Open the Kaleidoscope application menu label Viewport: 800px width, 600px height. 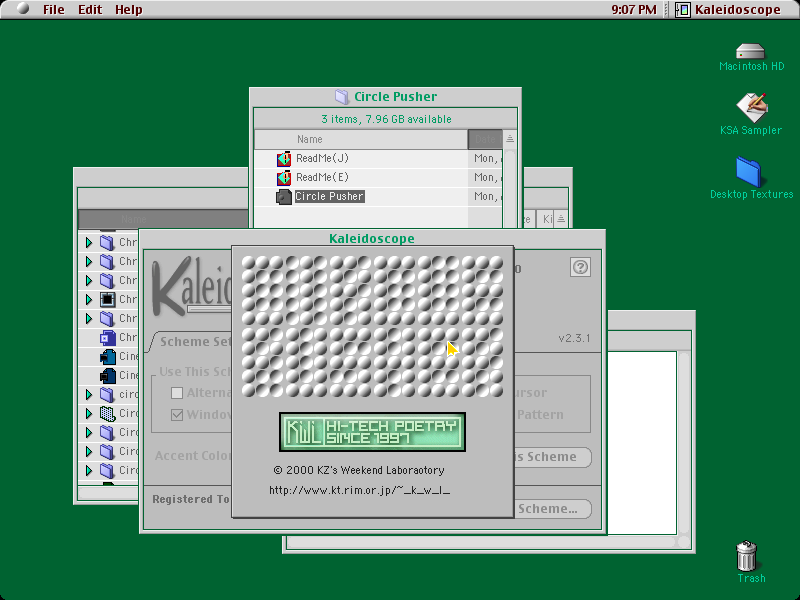point(738,10)
